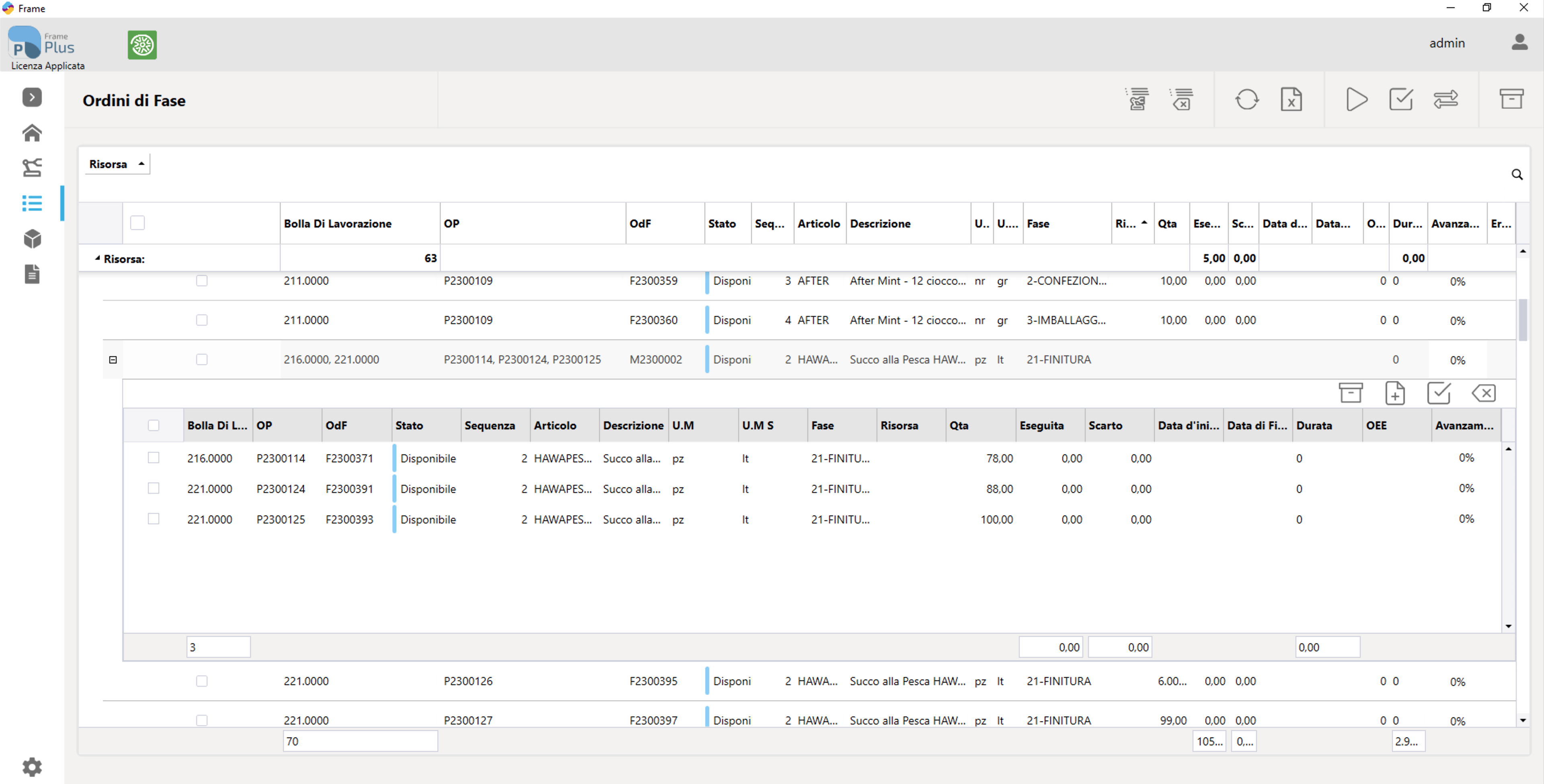Collapse the Risorsa group row
Screen dimensions: 1544x784
pos(98,259)
